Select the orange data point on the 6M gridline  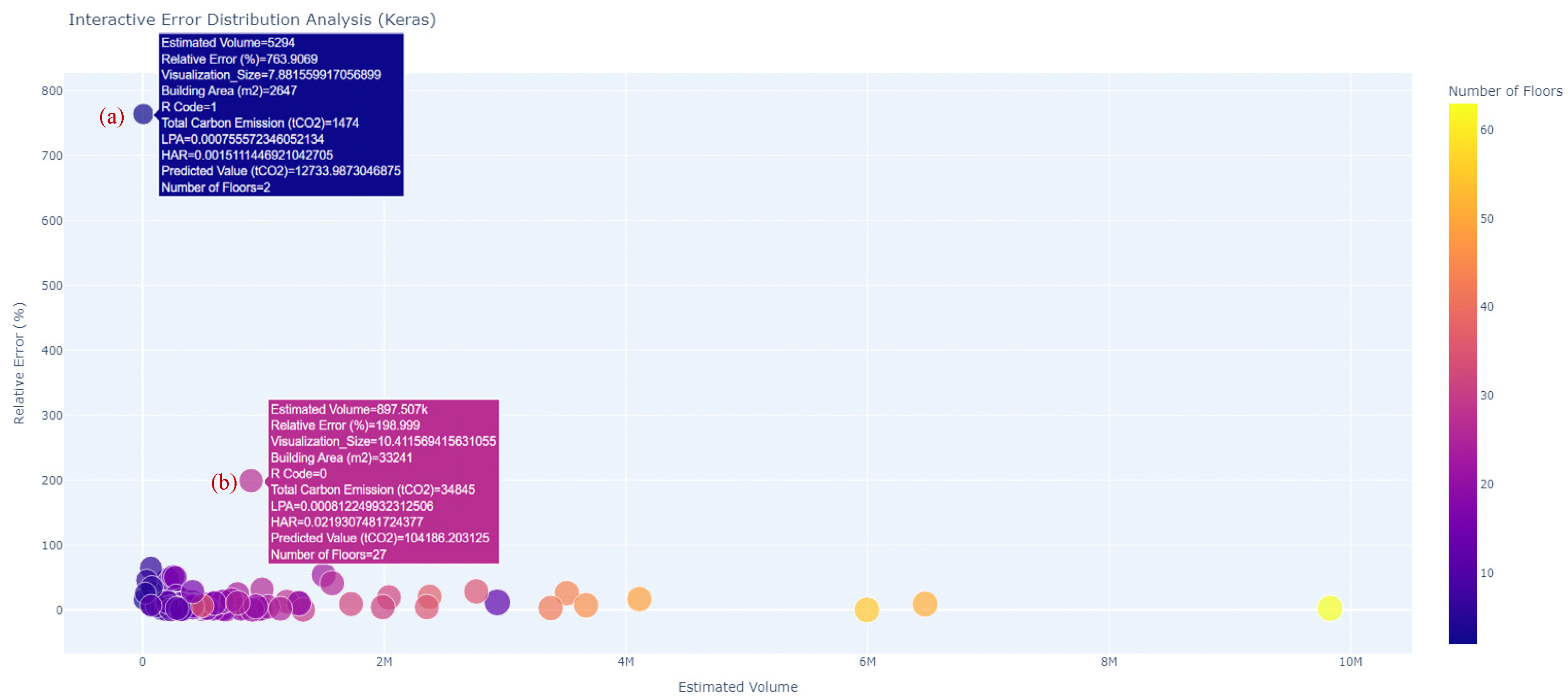[x=866, y=609]
